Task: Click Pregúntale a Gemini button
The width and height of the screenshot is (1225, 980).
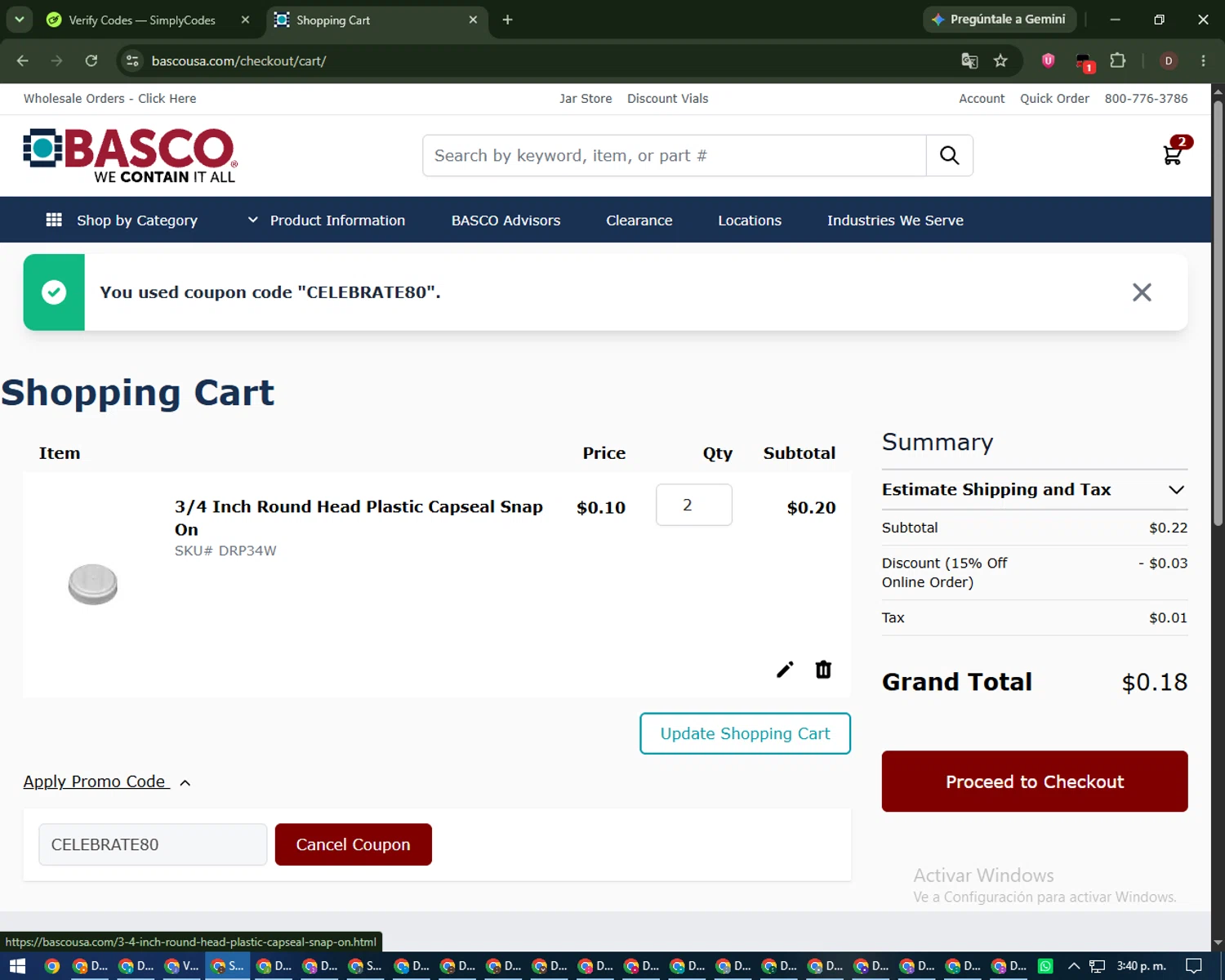Action: 999,20
